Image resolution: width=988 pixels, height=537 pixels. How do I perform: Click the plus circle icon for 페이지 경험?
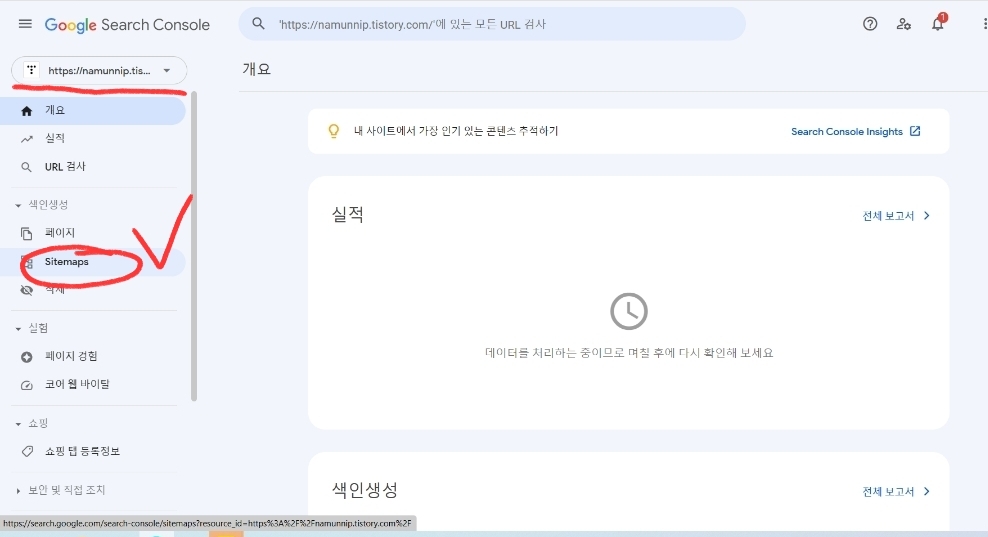26,357
